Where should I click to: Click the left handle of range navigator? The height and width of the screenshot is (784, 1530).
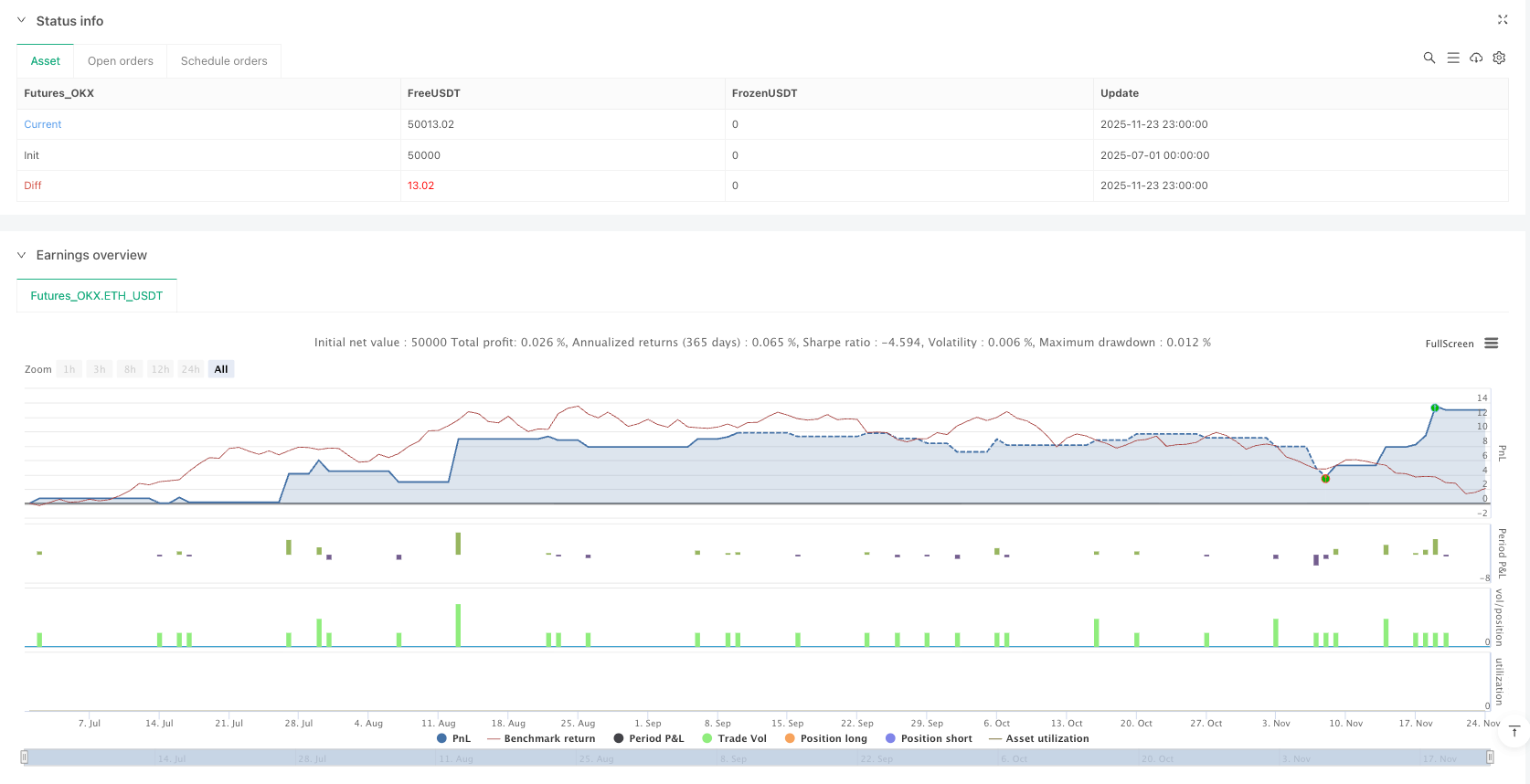[x=25, y=757]
